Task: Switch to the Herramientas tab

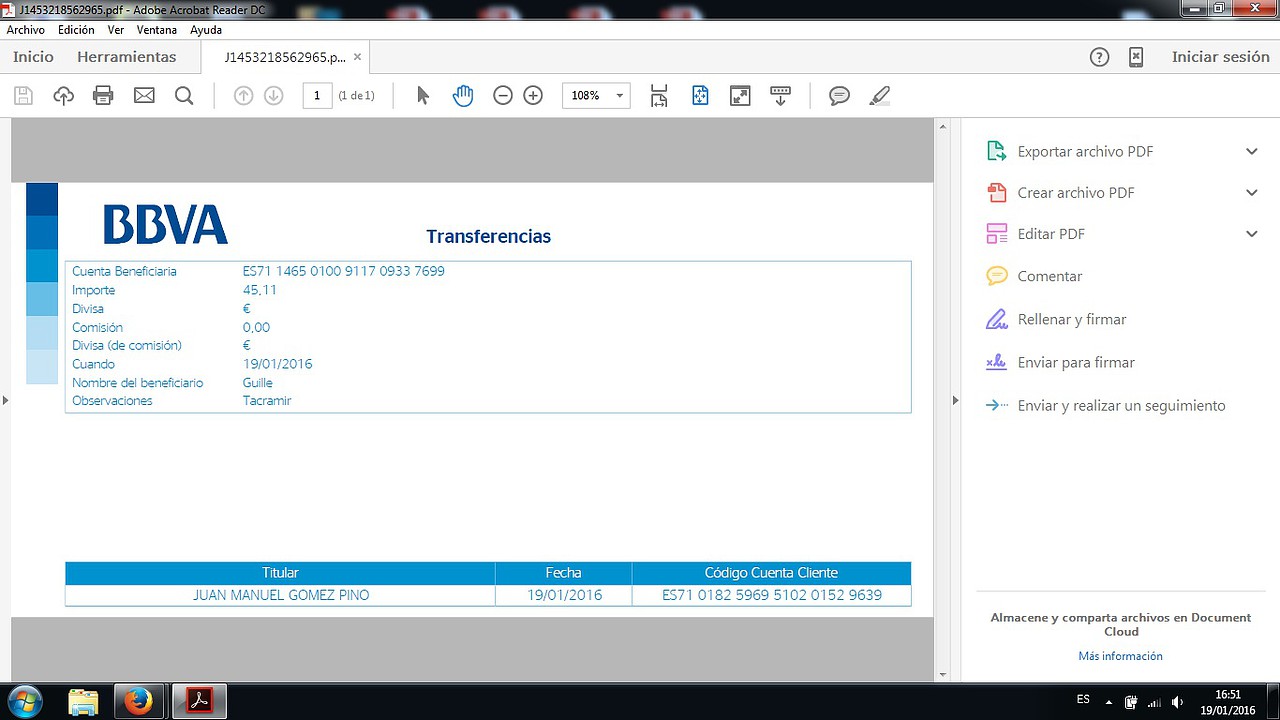Action: coord(126,57)
